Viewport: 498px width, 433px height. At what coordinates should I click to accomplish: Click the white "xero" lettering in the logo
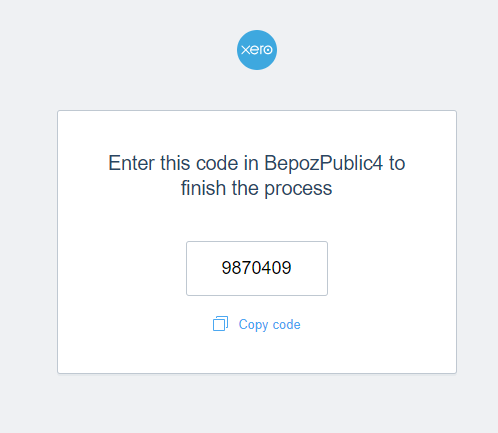pos(257,50)
